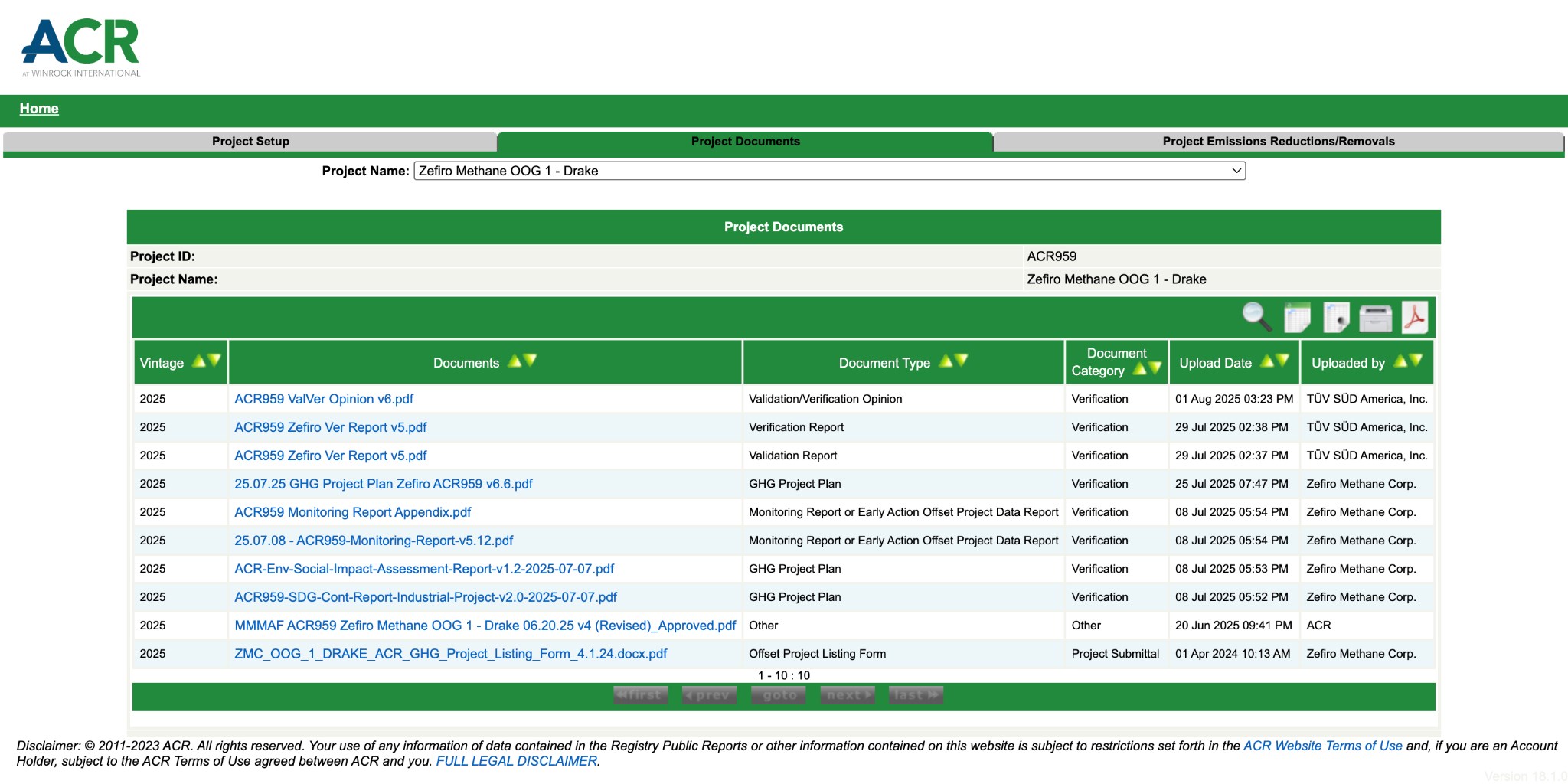Viewport: 1568px width, 784px height.
Task: Click the goto page button
Action: point(779,695)
